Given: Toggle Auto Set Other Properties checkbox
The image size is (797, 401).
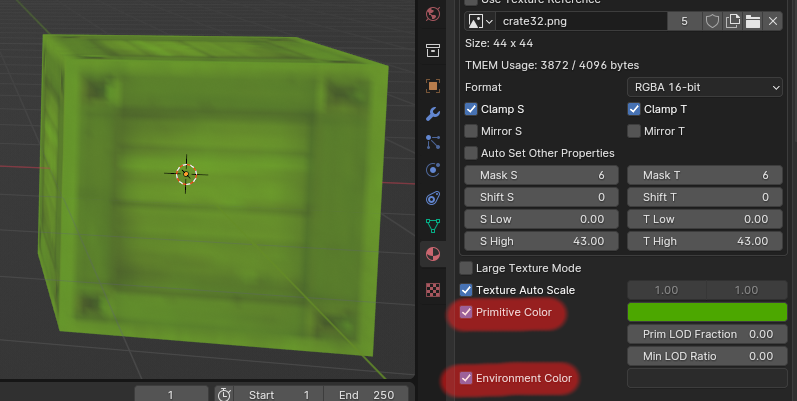Looking at the screenshot, I should point(472,153).
